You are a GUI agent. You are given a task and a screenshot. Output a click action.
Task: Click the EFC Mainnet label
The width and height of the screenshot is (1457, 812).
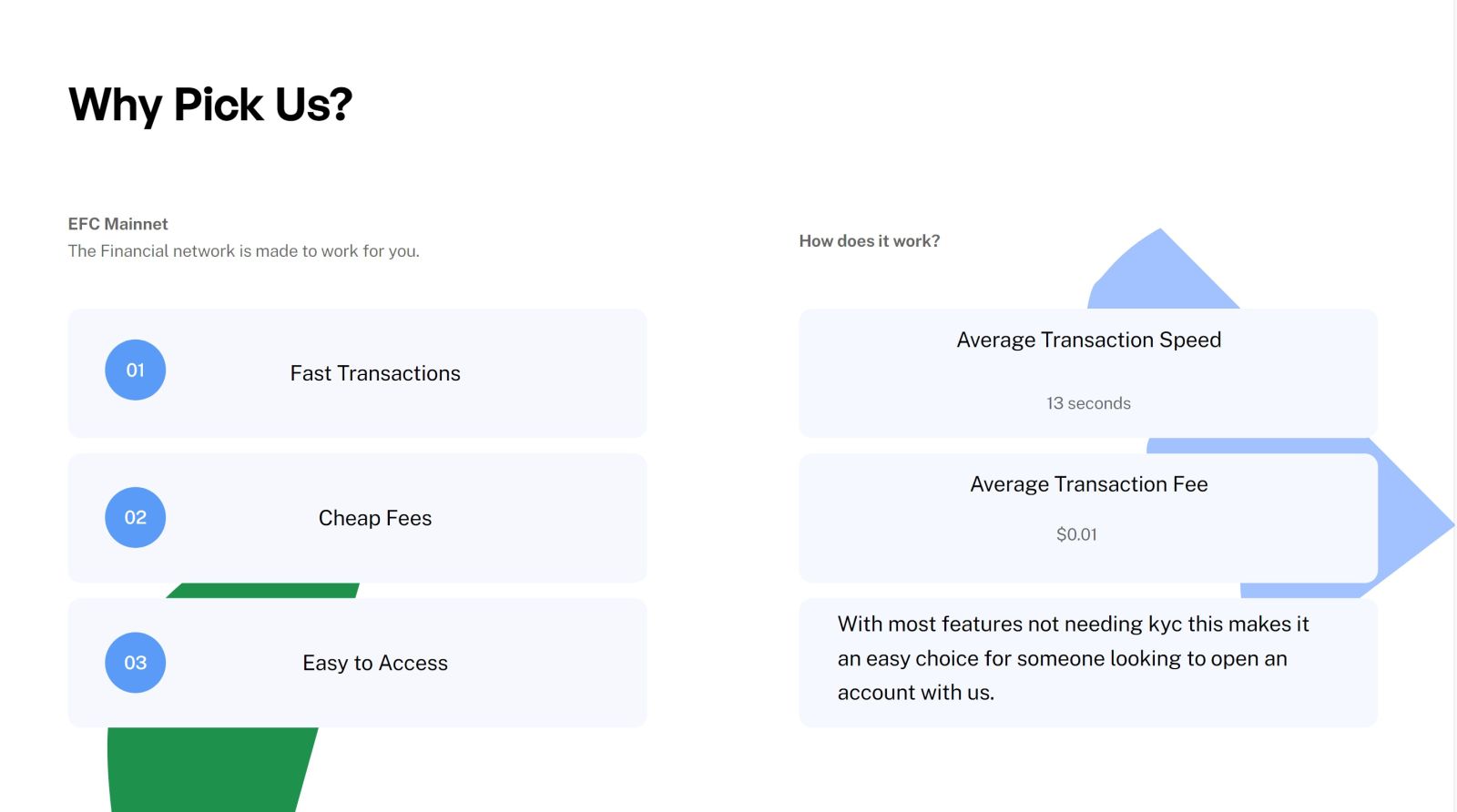pyautogui.click(x=118, y=224)
